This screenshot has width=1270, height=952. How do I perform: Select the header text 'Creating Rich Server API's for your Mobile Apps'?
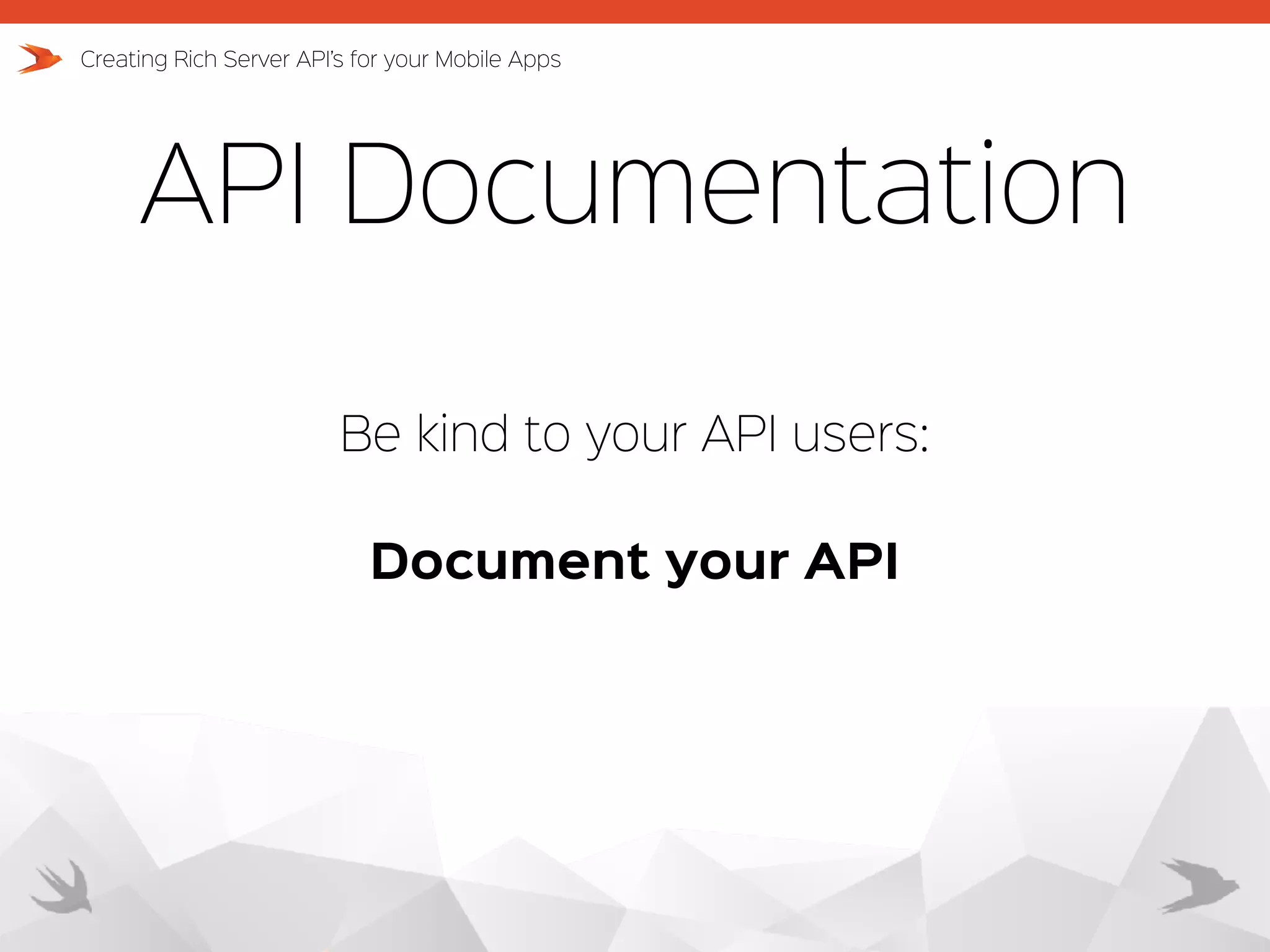click(x=321, y=60)
